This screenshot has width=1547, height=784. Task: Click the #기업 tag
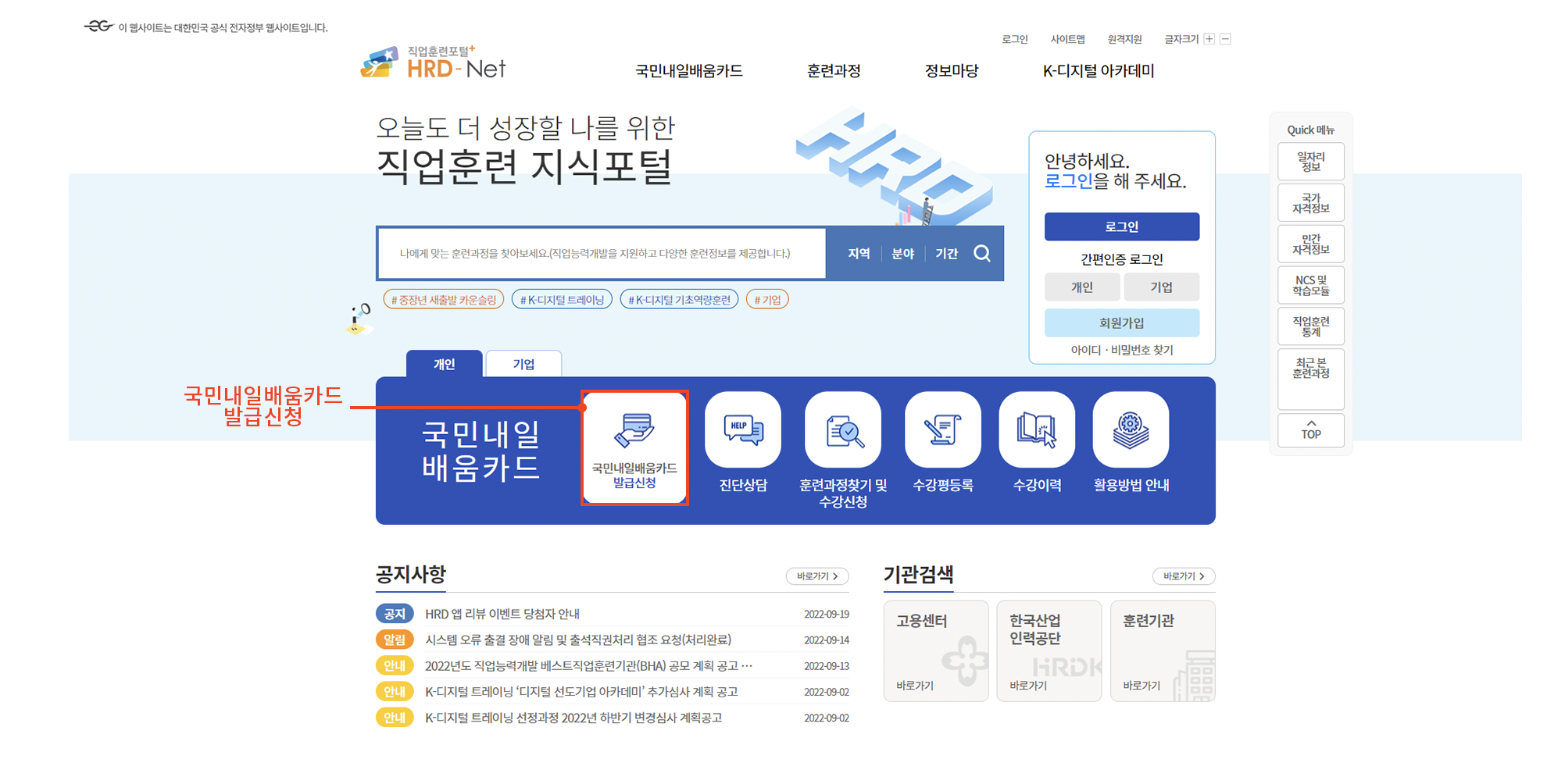click(767, 300)
